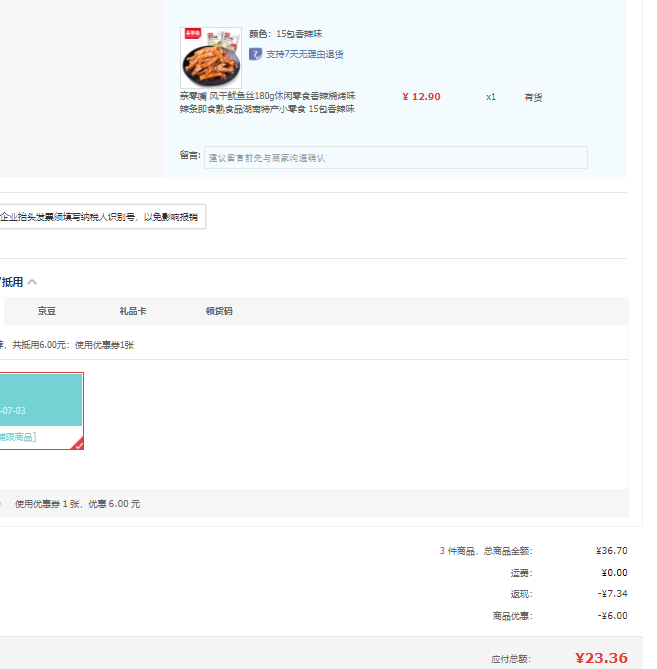The width and height of the screenshot is (657, 669).
Task: Switch to the 领货码 tab
Action: click(219, 311)
